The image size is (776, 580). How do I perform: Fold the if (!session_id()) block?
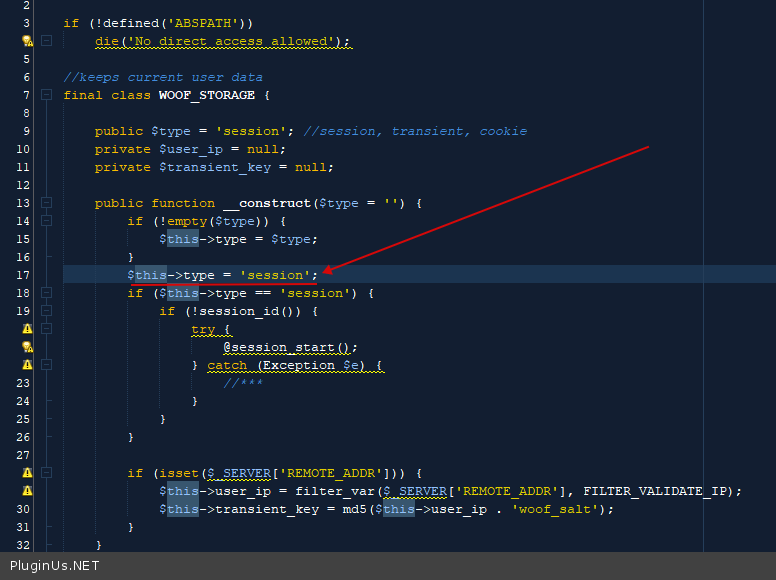point(46,311)
